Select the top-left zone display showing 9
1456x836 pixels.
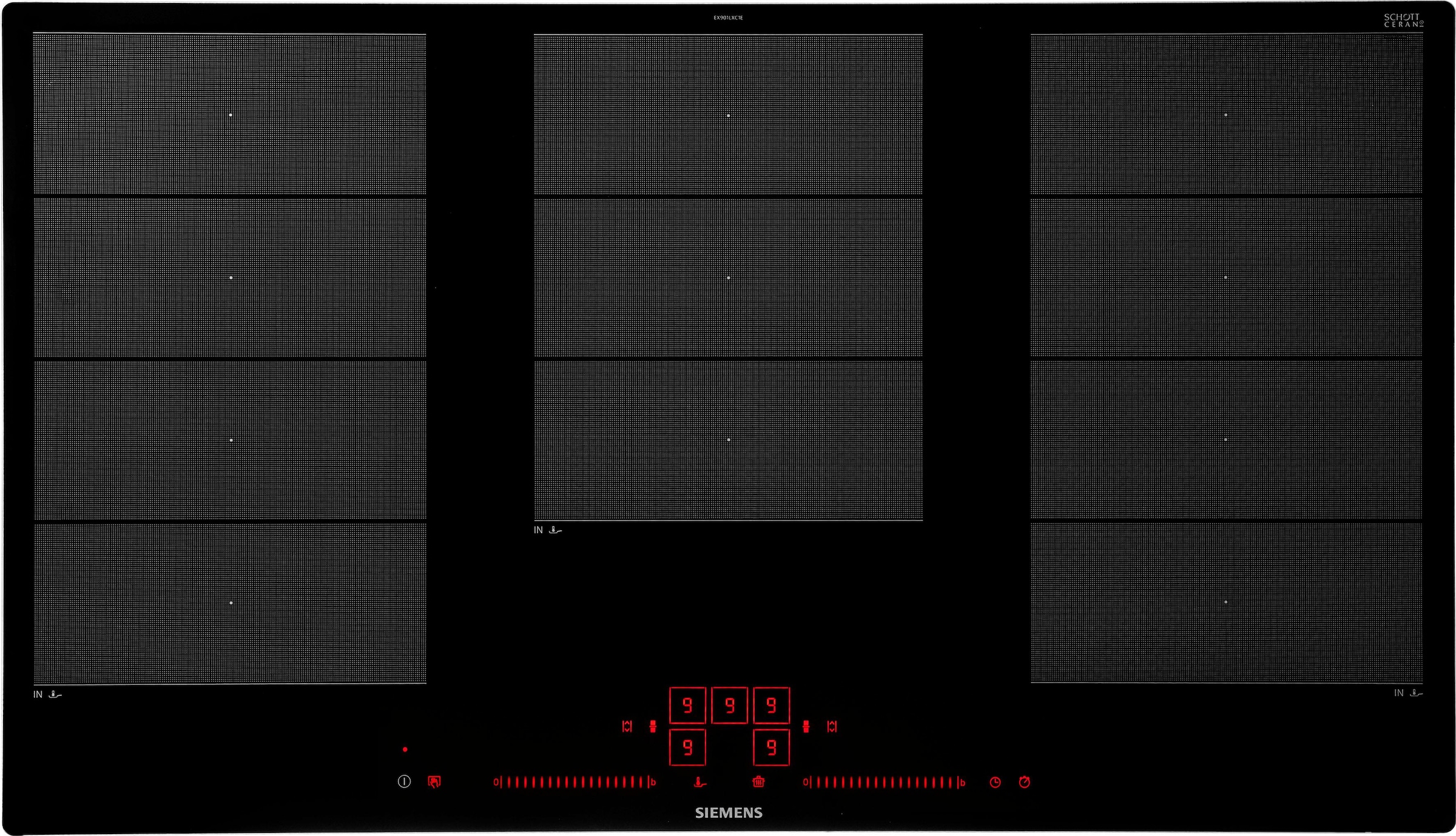[687, 705]
